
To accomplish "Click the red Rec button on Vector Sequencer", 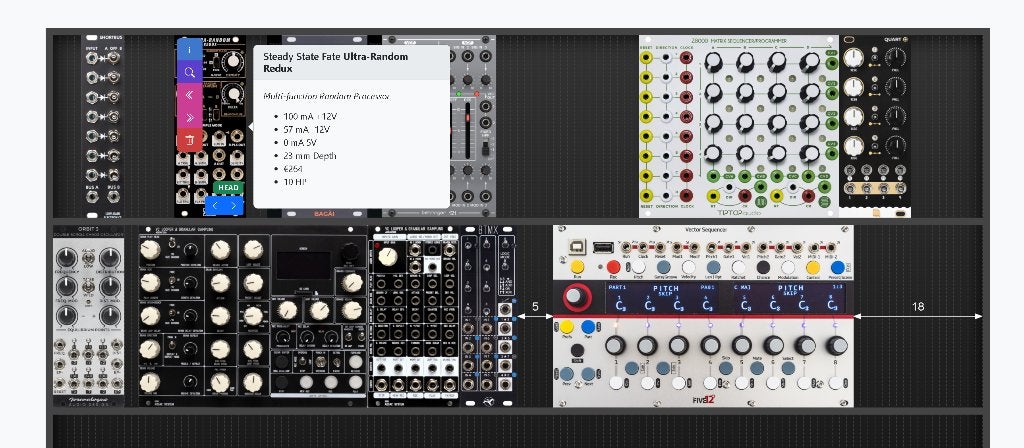I will (x=613, y=266).
